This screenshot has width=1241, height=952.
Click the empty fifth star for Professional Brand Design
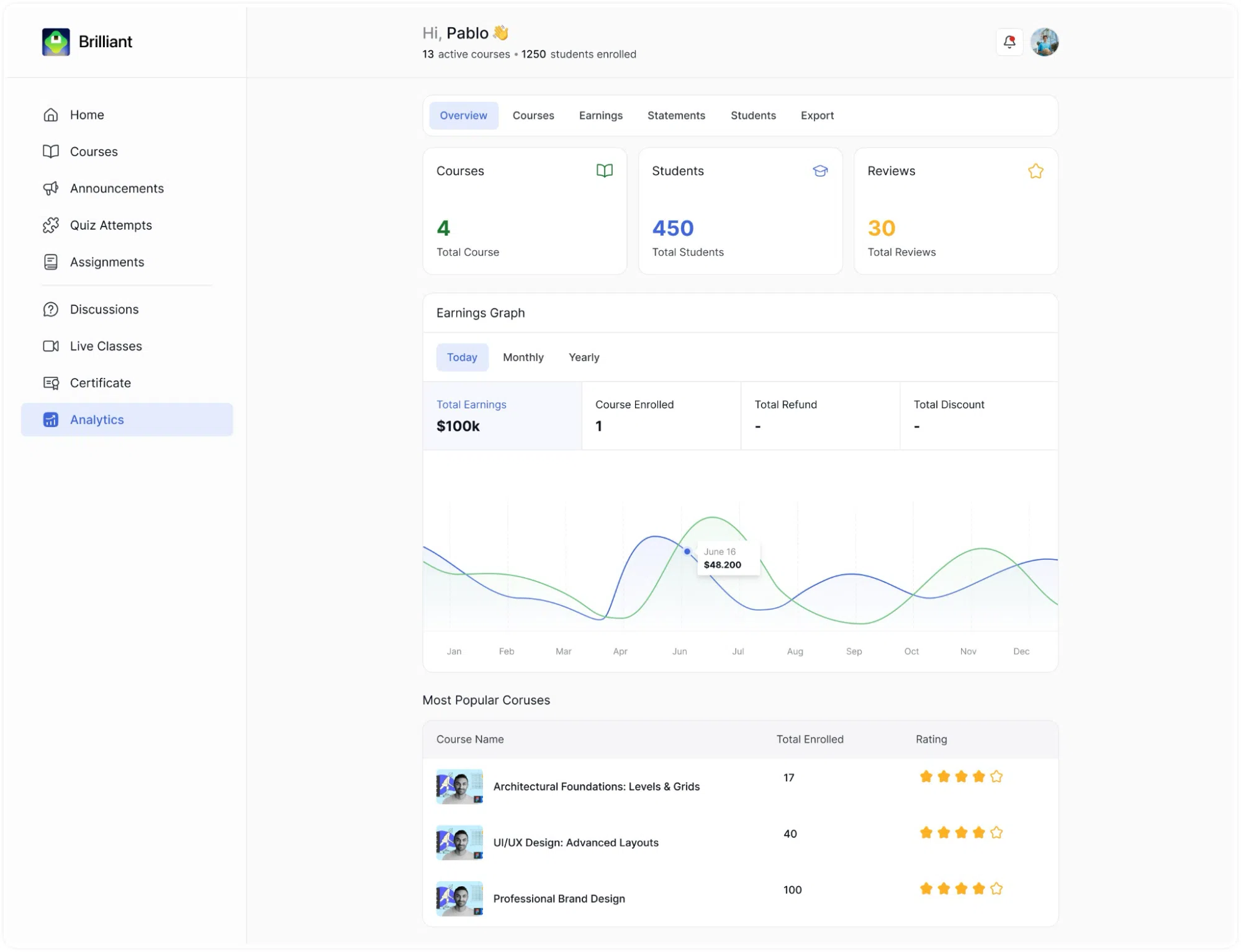pos(996,889)
